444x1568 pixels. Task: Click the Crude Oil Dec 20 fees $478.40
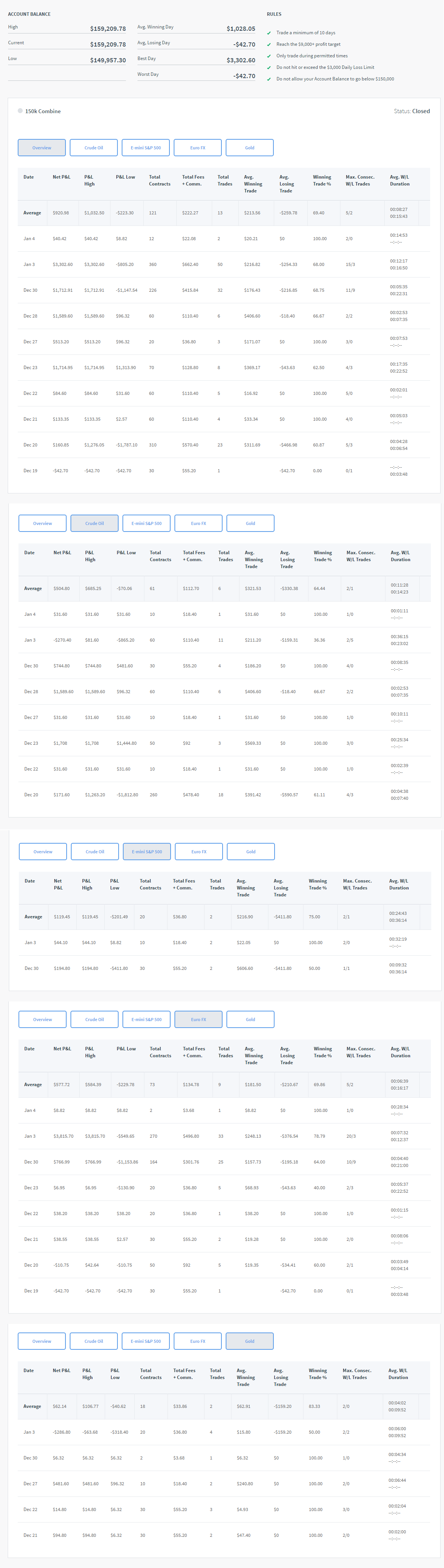coord(191,795)
